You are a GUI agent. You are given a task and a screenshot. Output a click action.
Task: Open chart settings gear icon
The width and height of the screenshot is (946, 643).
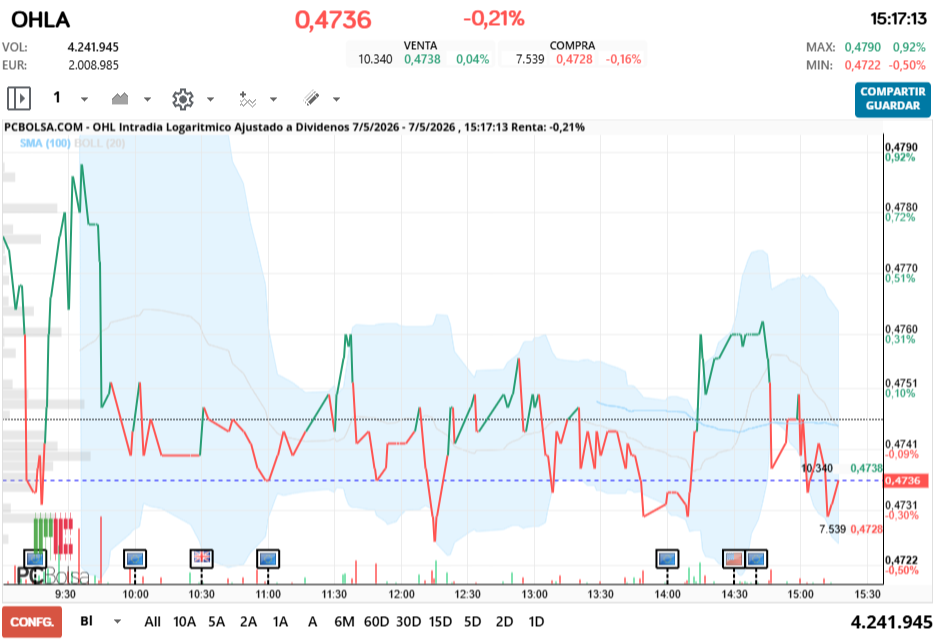183,99
